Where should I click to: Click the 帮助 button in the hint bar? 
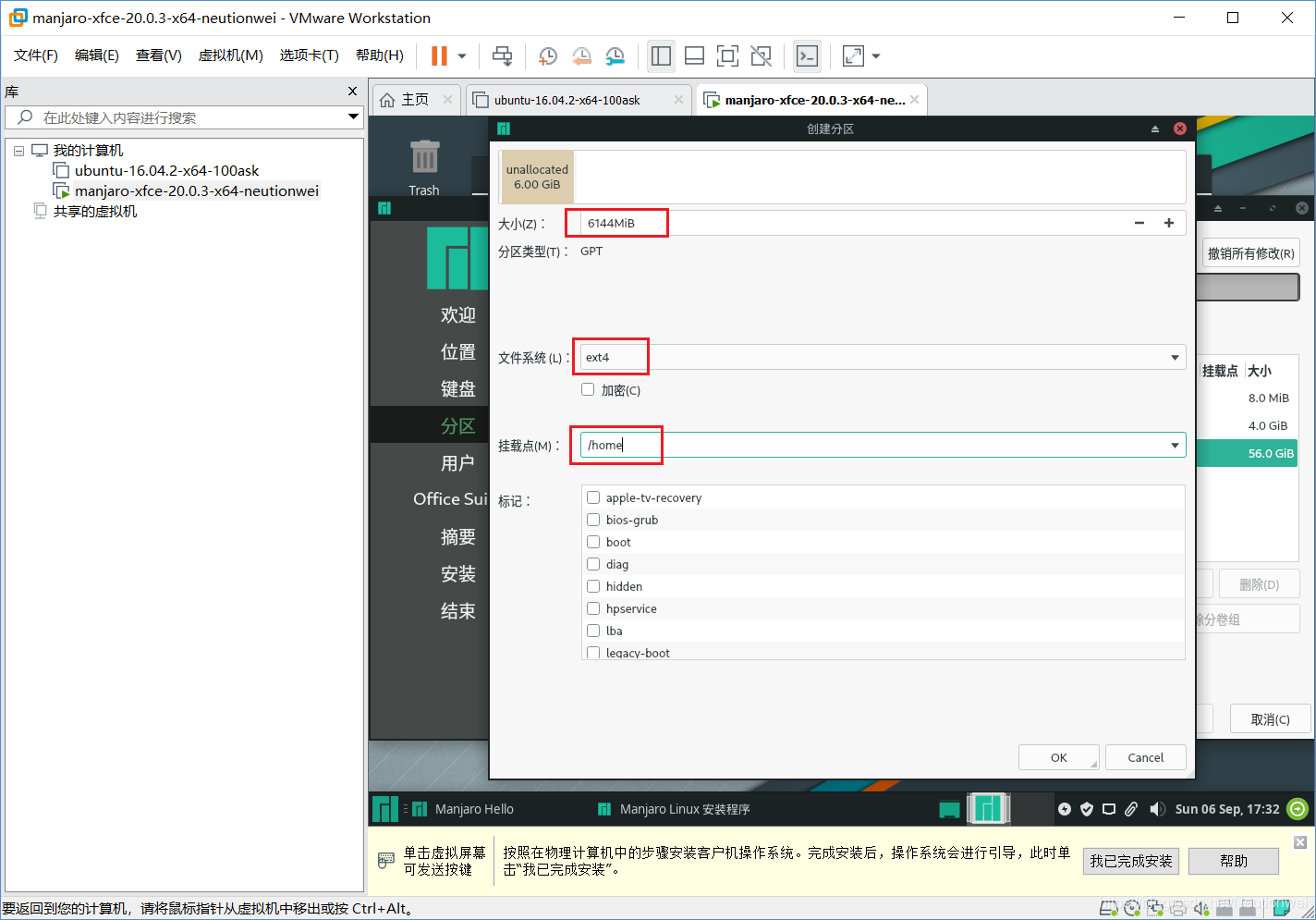(x=1234, y=861)
